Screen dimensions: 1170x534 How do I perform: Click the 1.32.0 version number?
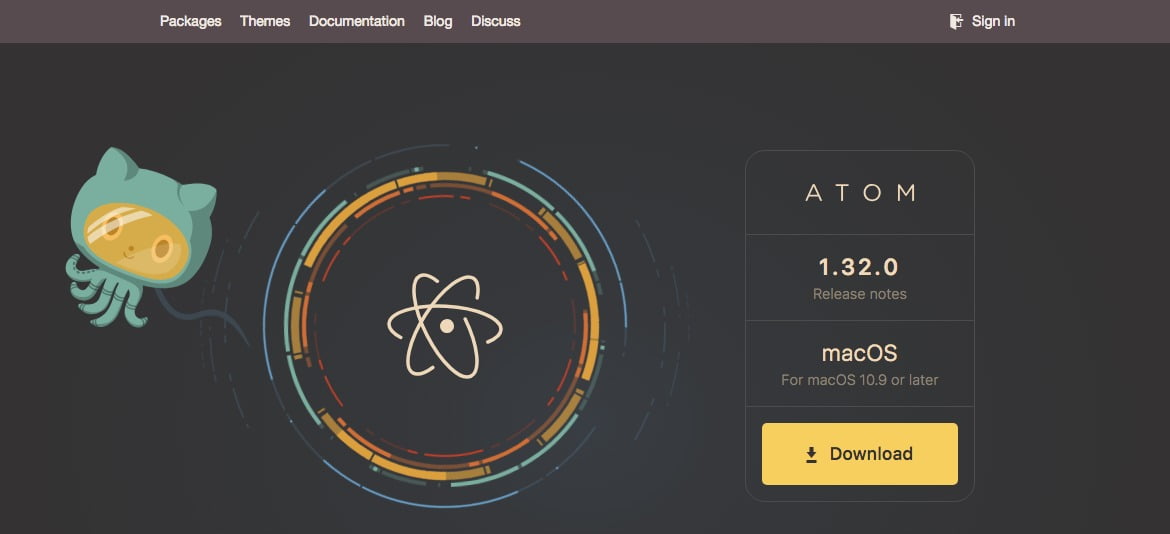pos(859,266)
